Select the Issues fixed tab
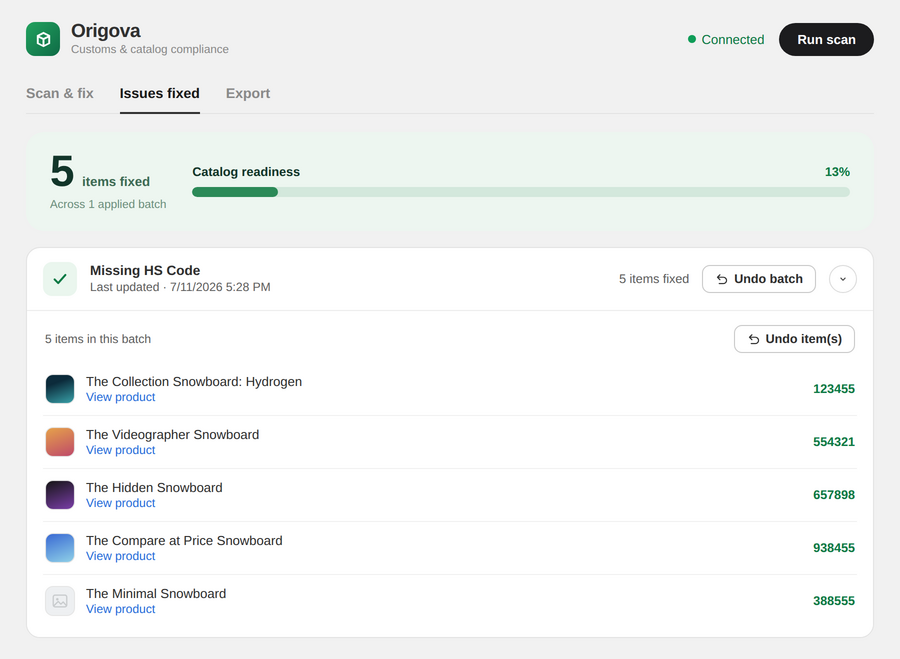This screenshot has height=659, width=900. click(x=160, y=93)
